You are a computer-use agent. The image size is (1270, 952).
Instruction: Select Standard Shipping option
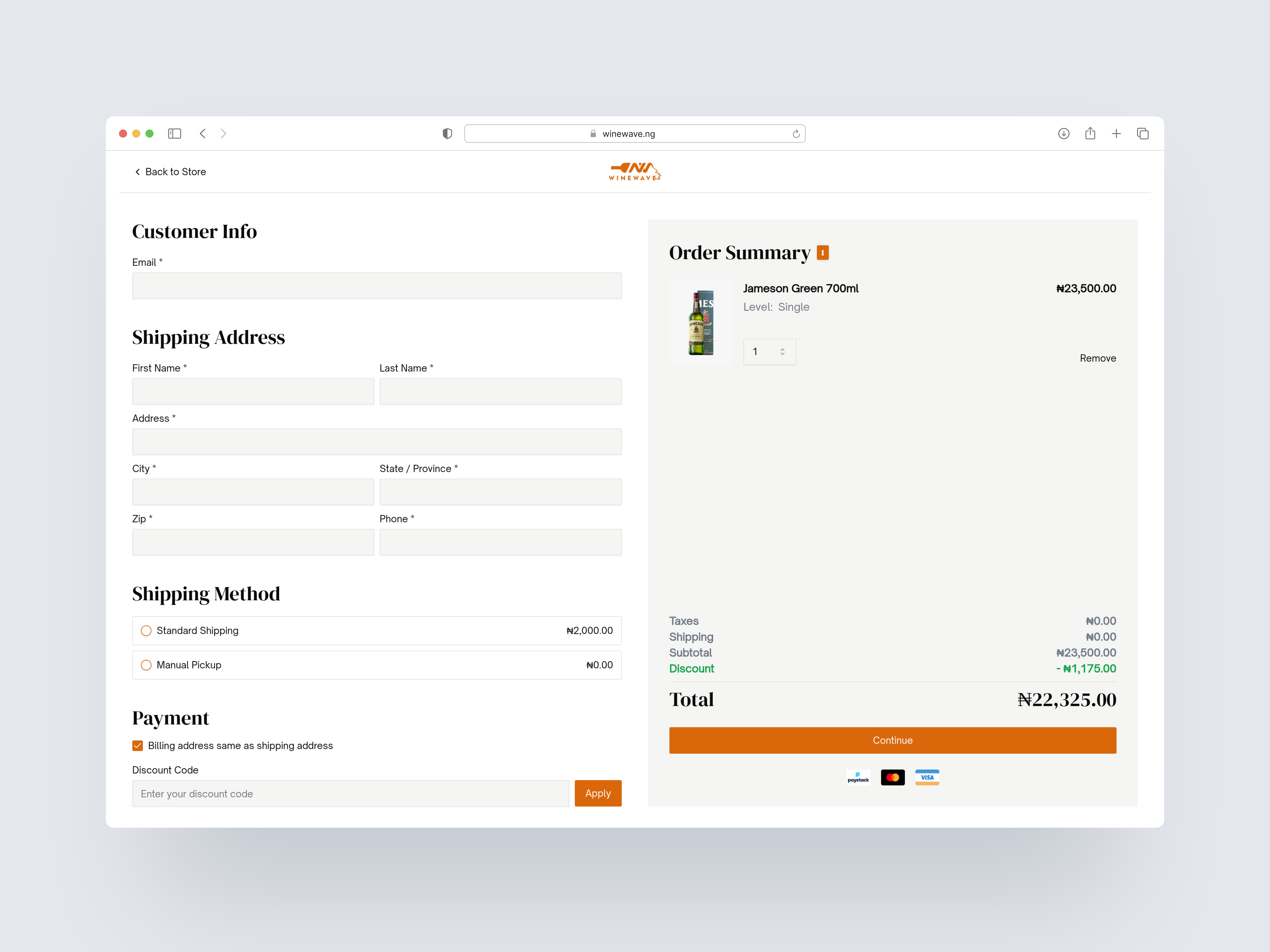pyautogui.click(x=377, y=631)
